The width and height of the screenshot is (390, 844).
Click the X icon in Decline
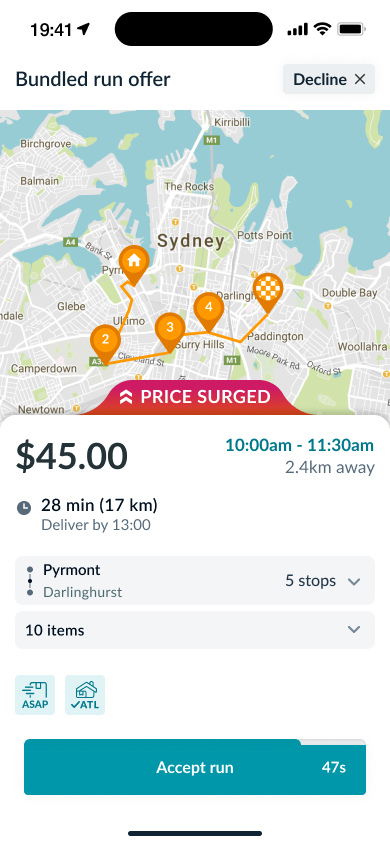360,79
